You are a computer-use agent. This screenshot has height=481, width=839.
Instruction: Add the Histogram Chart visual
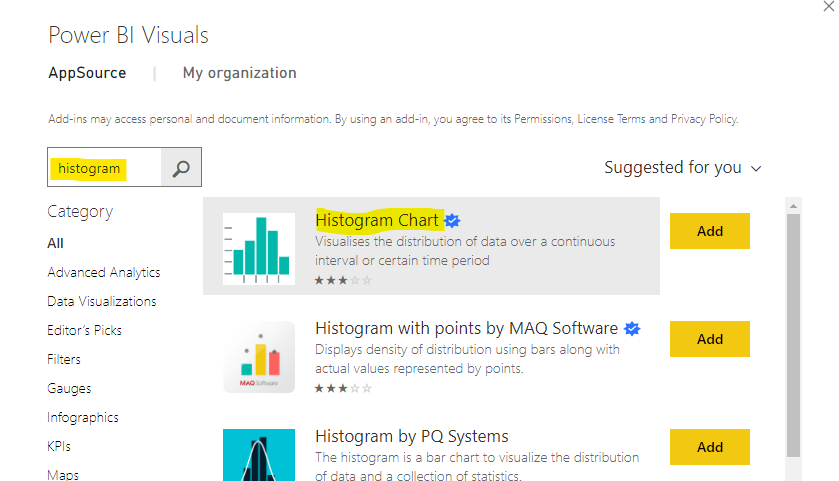tap(709, 231)
